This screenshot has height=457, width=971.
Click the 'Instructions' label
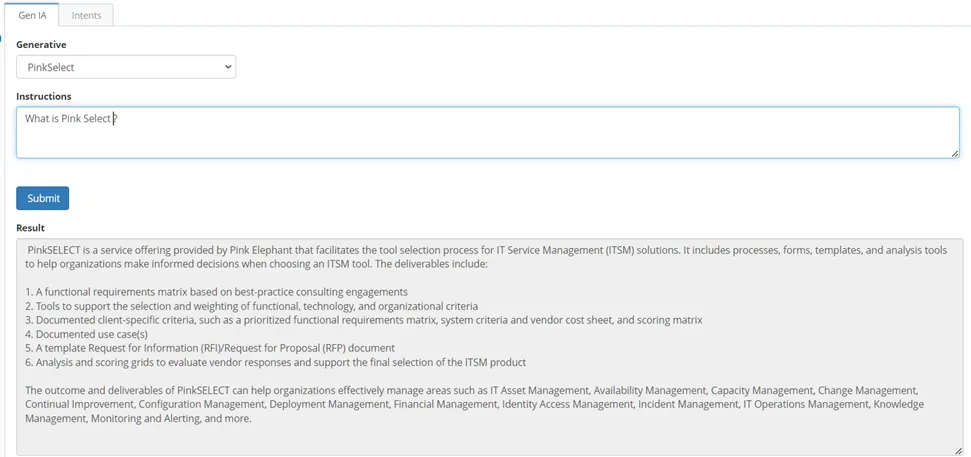43,96
